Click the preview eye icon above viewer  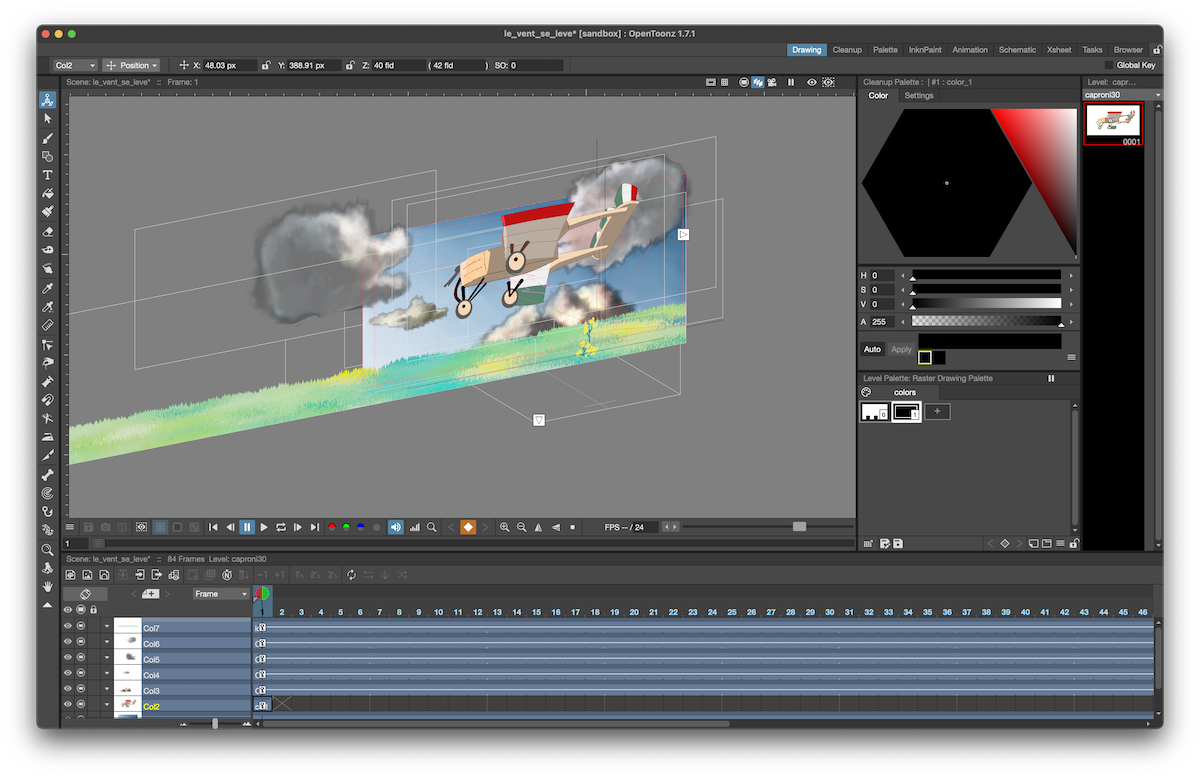(x=812, y=82)
